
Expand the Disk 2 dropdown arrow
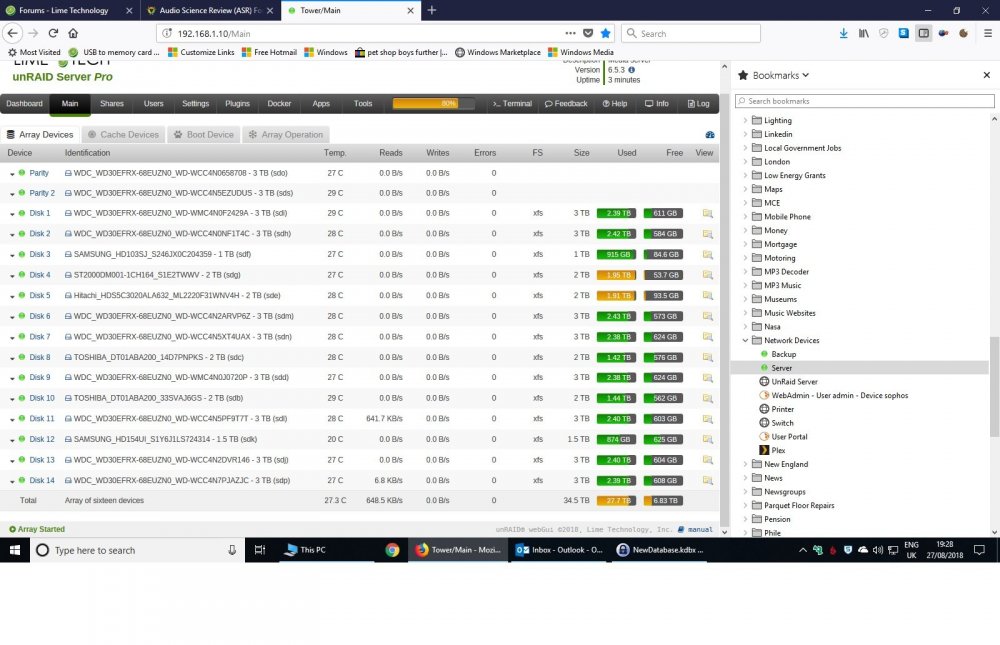point(12,235)
